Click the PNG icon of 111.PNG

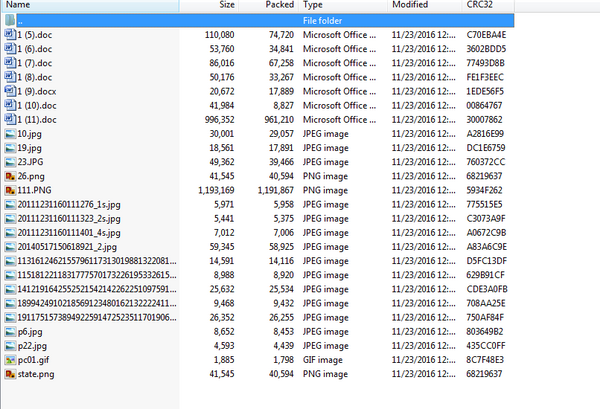pyautogui.click(x=10, y=190)
